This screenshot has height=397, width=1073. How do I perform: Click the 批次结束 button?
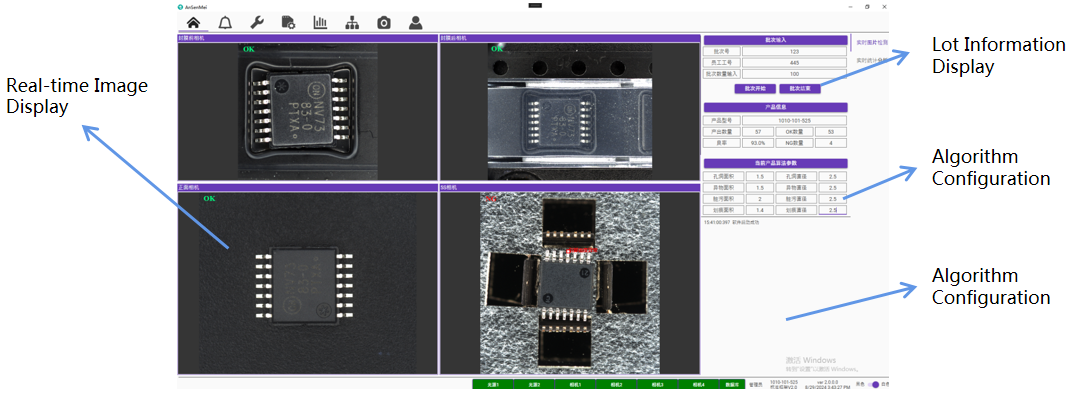click(799, 88)
